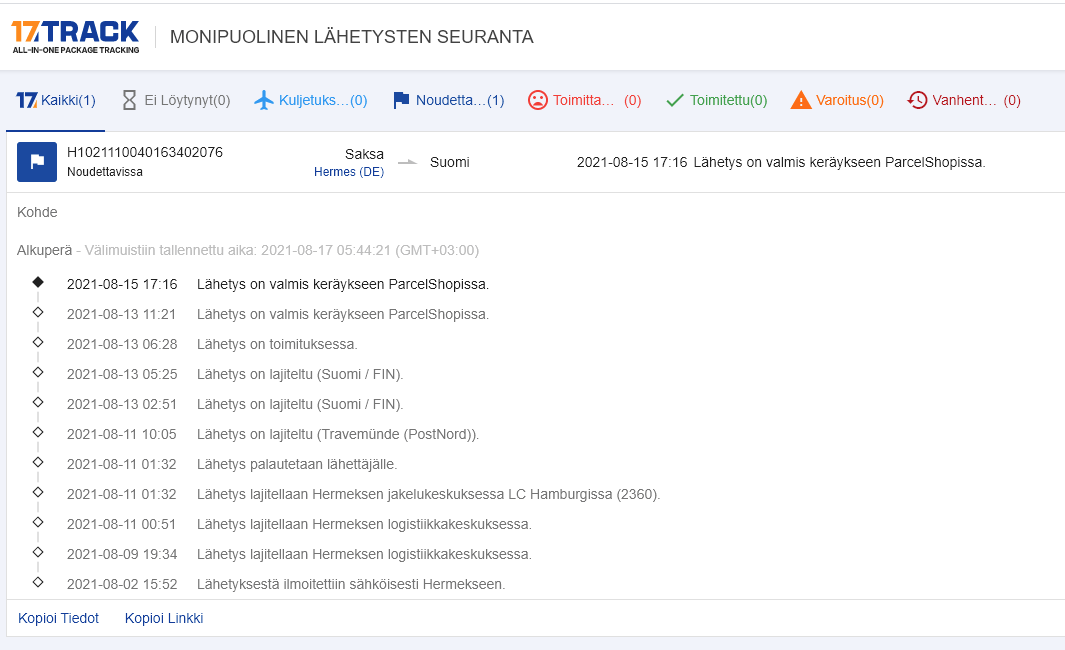Image resolution: width=1065 pixels, height=650 pixels.
Task: Click the timeline marker for 2021-08-13 06:28
Action: 38,342
